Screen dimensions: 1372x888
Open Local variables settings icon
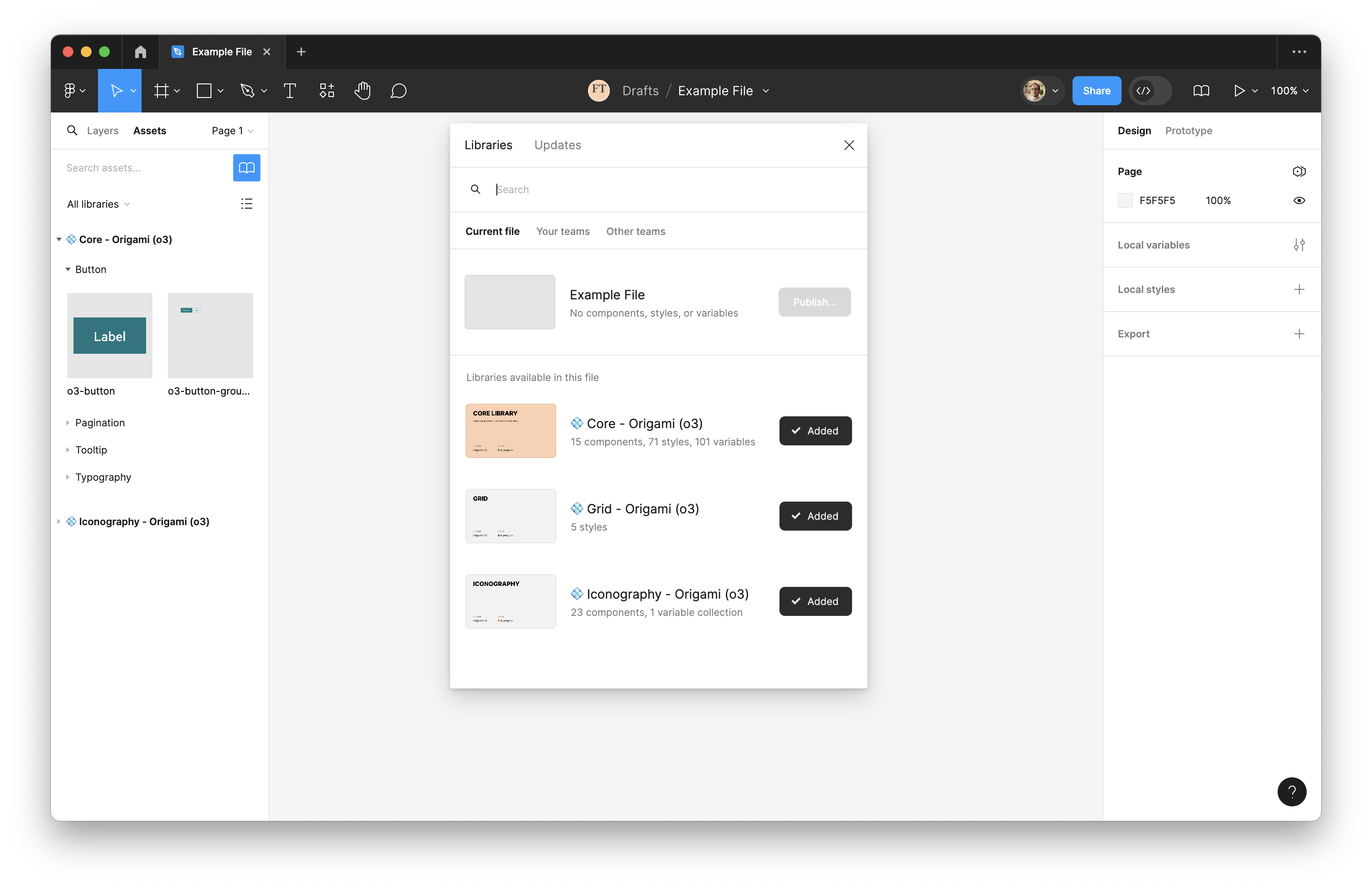click(1299, 245)
